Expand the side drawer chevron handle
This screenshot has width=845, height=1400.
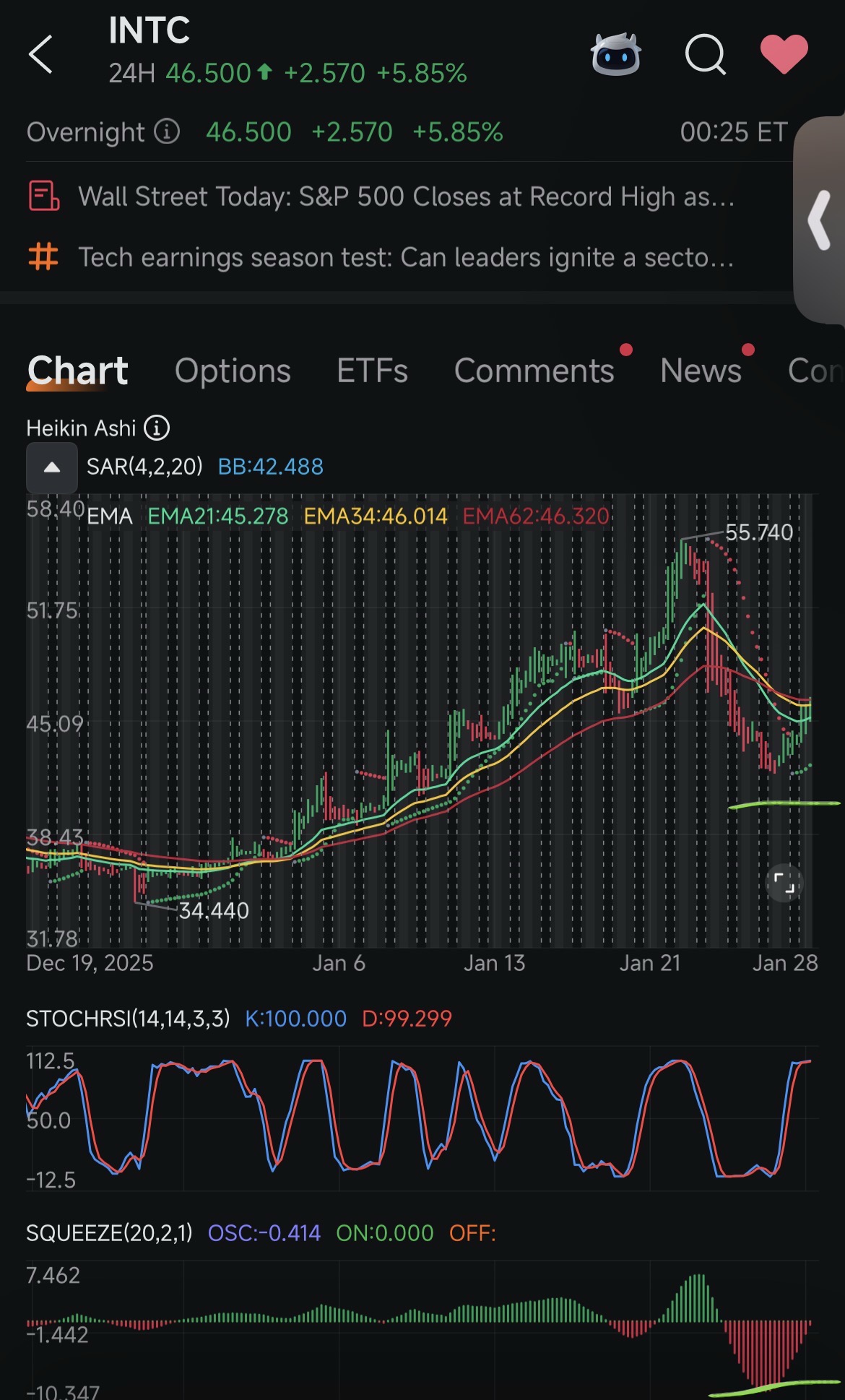click(x=820, y=220)
